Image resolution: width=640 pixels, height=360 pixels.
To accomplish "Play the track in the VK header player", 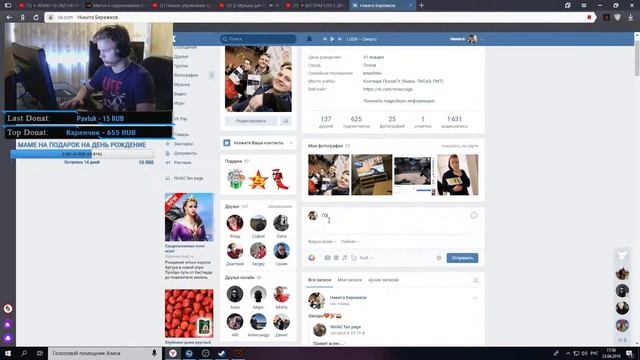I will pos(332,39).
